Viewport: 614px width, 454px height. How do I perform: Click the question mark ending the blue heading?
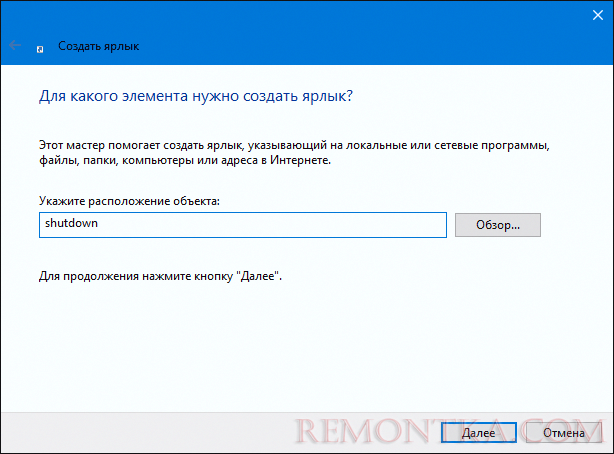click(x=349, y=96)
